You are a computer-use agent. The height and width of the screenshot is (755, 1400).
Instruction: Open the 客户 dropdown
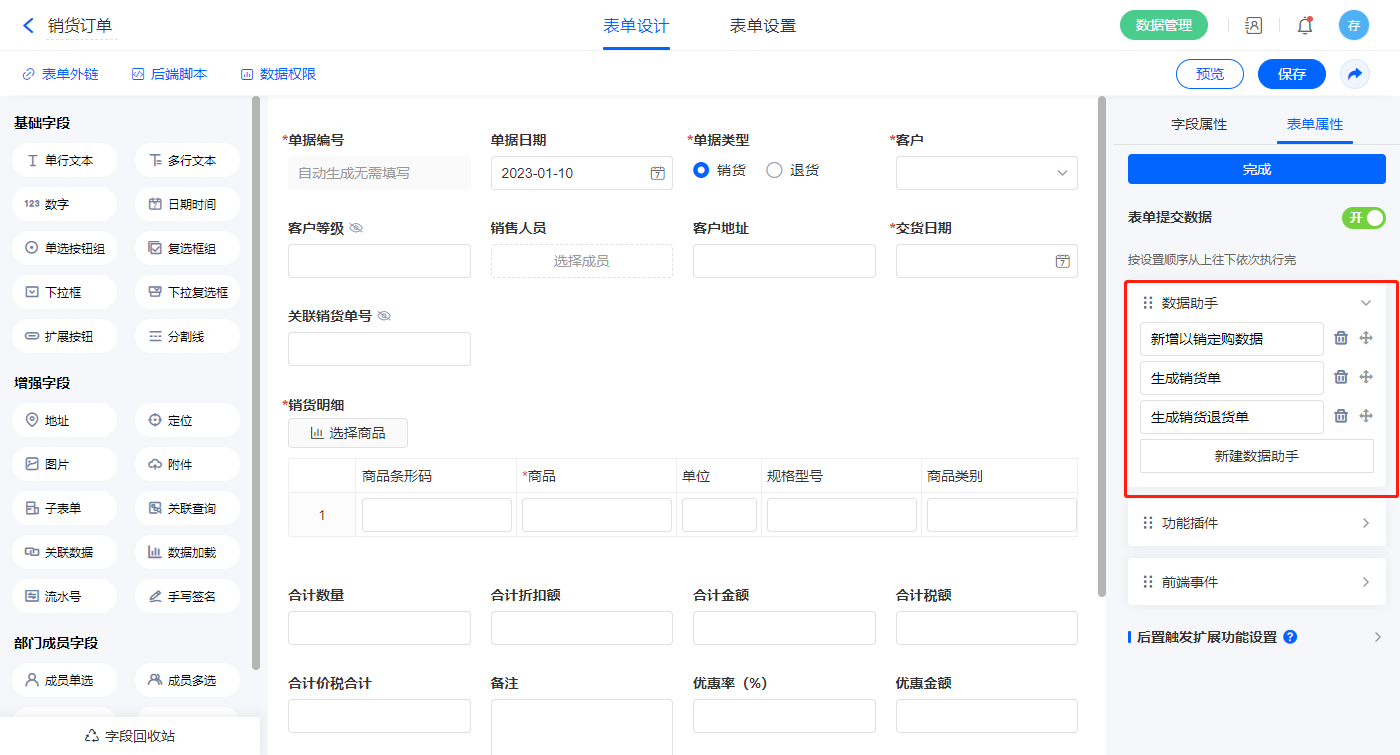986,173
